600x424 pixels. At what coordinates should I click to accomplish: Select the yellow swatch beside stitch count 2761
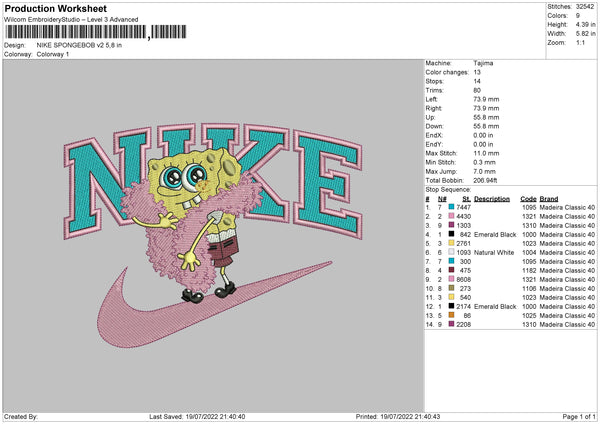(x=452, y=243)
